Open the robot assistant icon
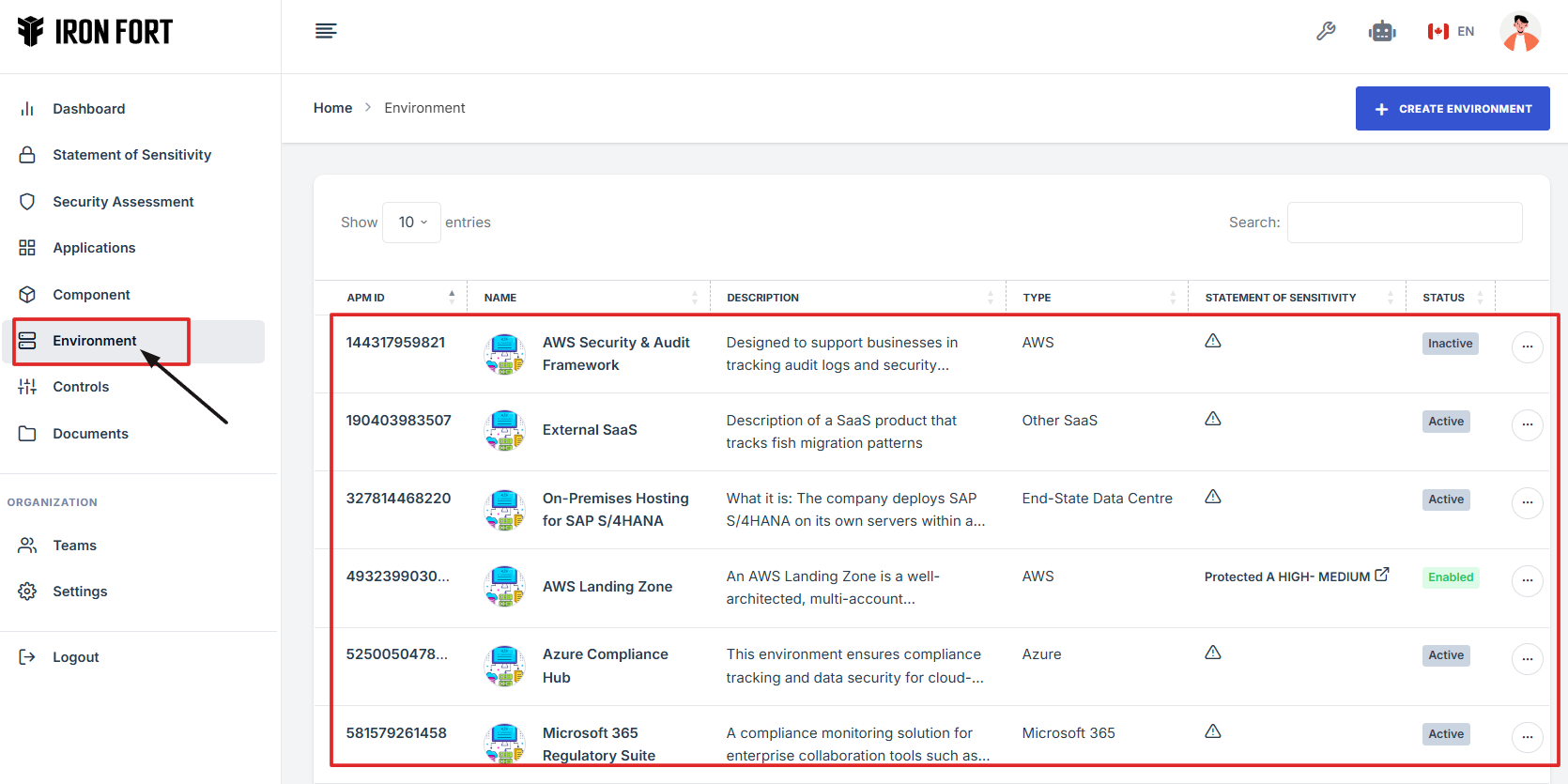 (x=1382, y=31)
